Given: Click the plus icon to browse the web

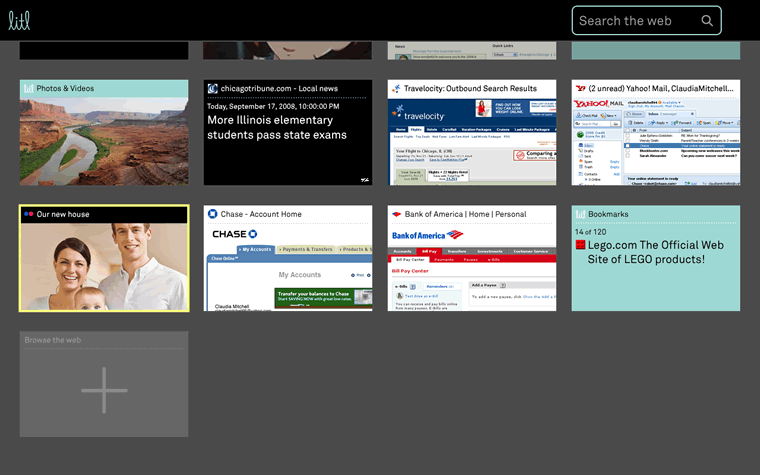Looking at the screenshot, I should click(x=104, y=390).
